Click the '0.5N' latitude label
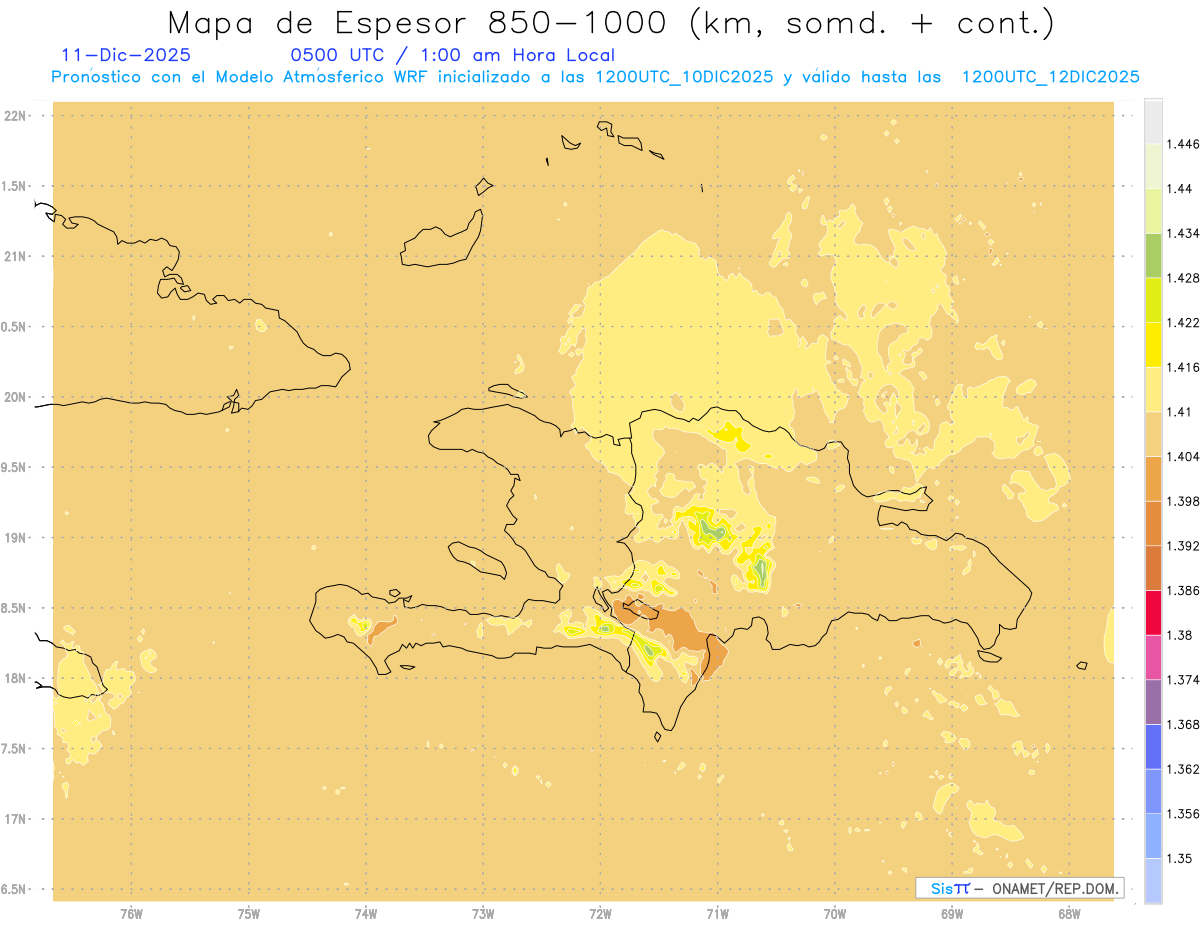The width and height of the screenshot is (1200, 927). click(x=15, y=327)
